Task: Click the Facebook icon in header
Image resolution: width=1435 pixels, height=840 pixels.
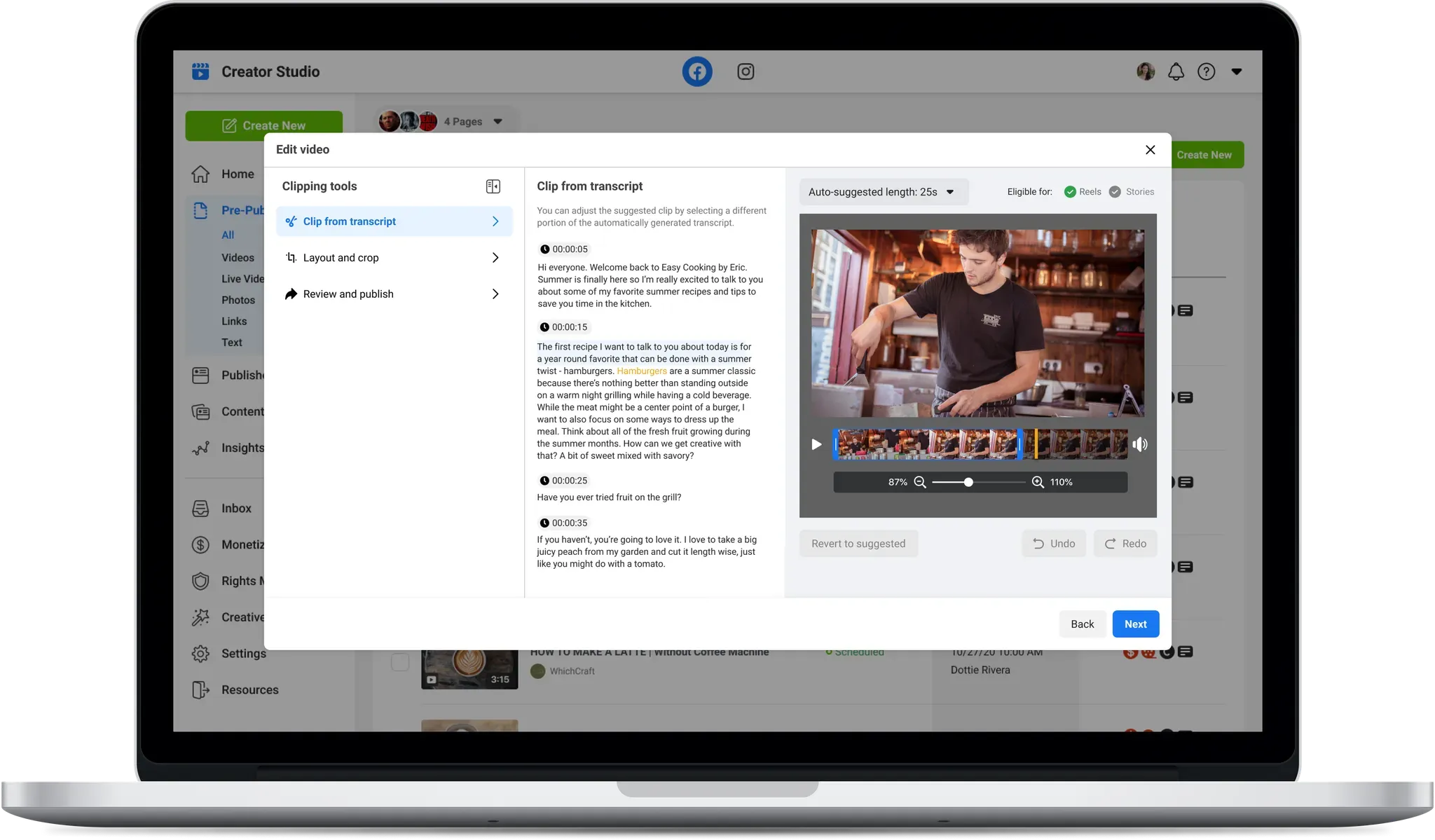Action: pos(697,71)
